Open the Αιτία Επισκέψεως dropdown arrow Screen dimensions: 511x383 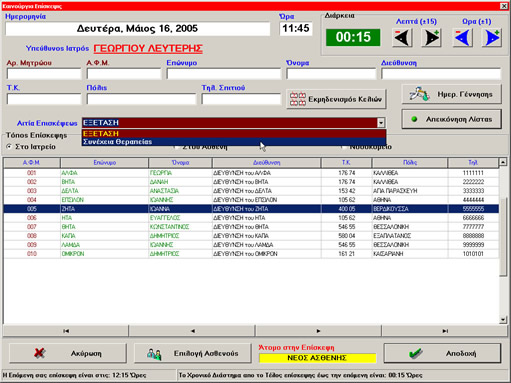click(381, 123)
